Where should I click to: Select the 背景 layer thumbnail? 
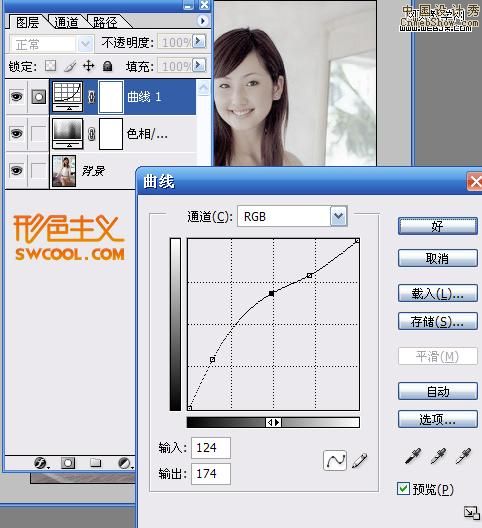[64, 171]
